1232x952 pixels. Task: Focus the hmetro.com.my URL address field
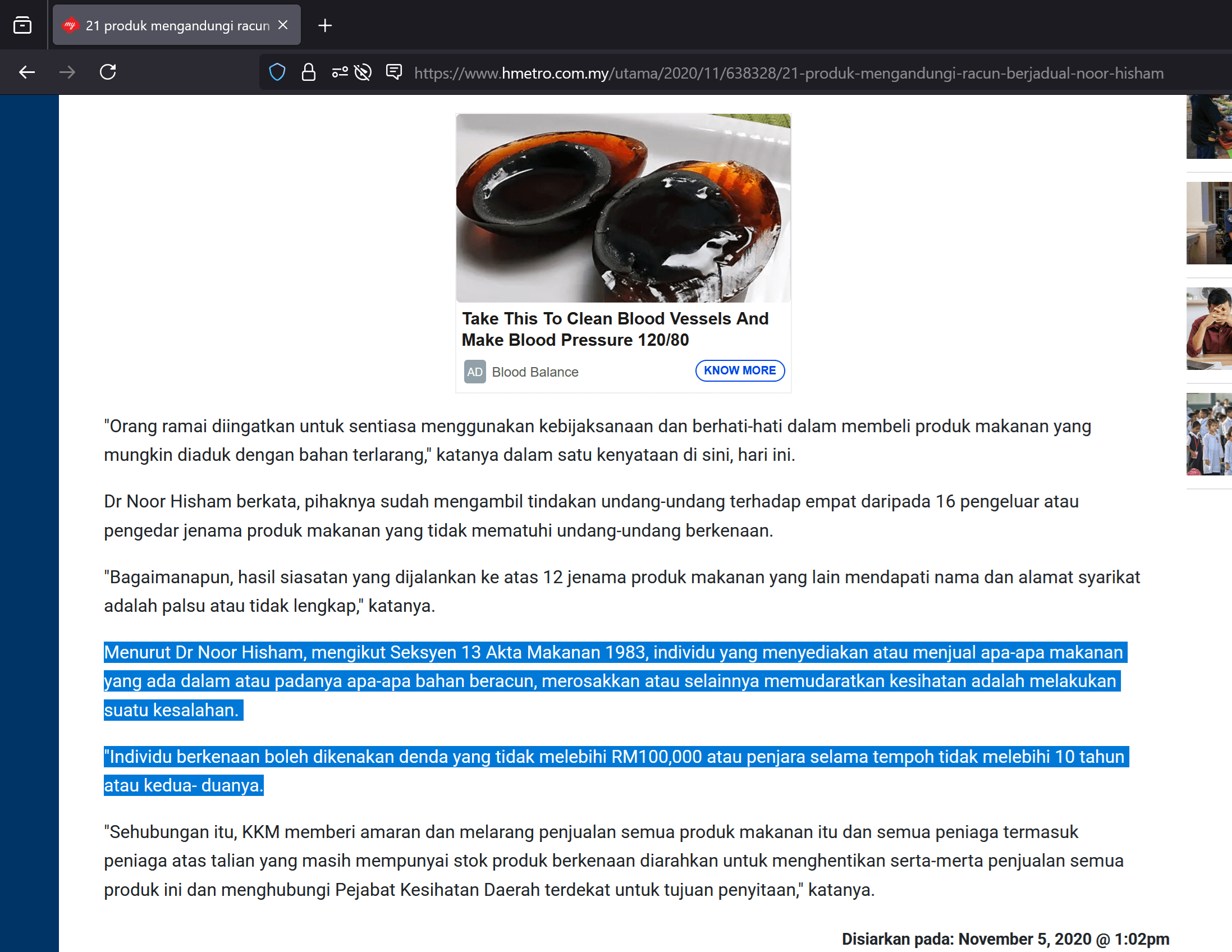[789, 74]
